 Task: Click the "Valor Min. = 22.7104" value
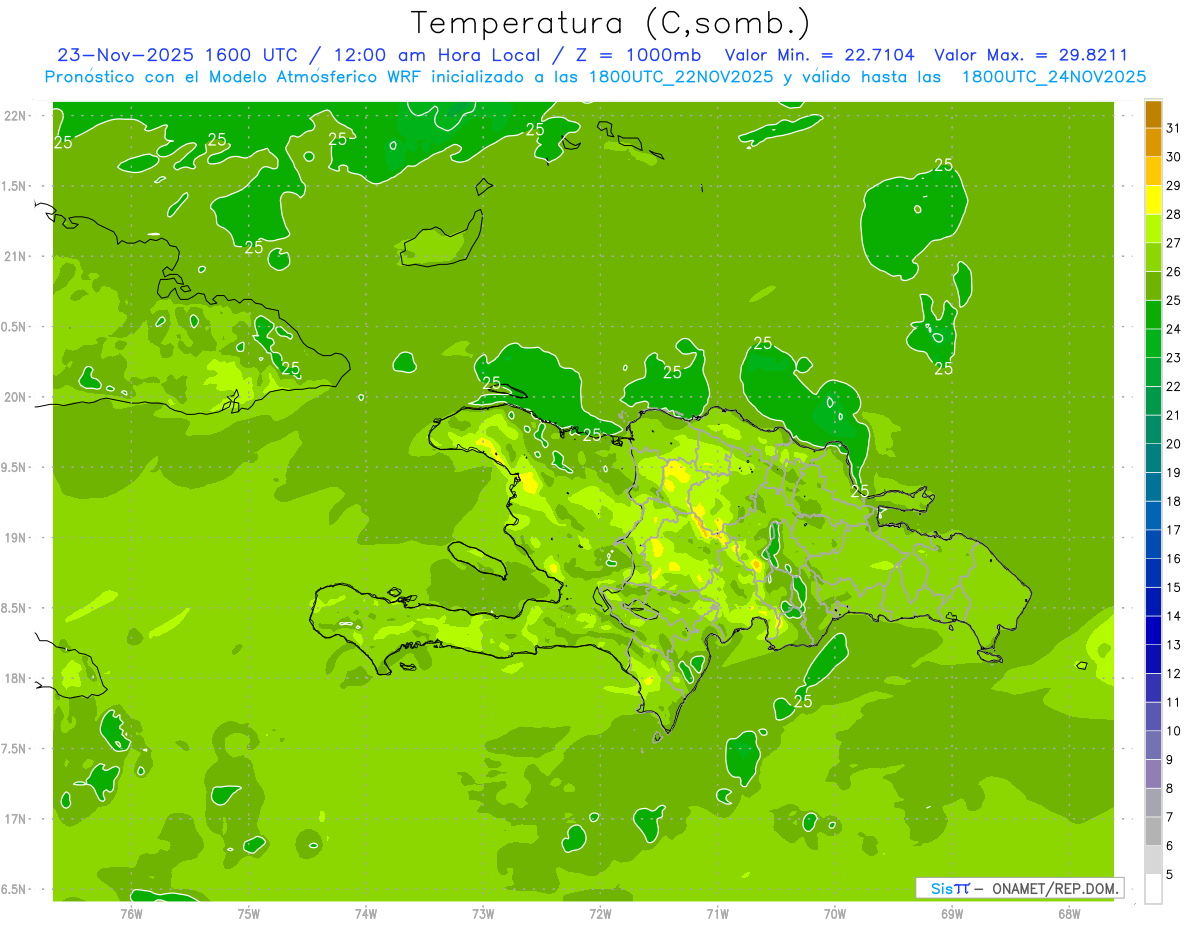819,55
